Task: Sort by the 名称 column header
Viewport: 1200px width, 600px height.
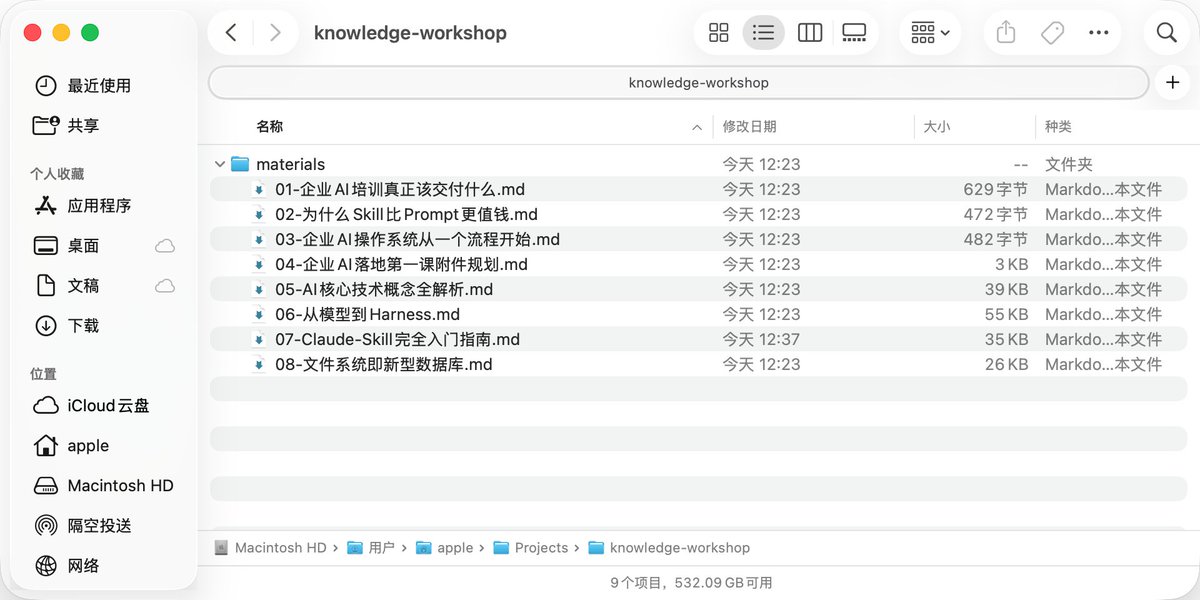Action: click(x=270, y=127)
